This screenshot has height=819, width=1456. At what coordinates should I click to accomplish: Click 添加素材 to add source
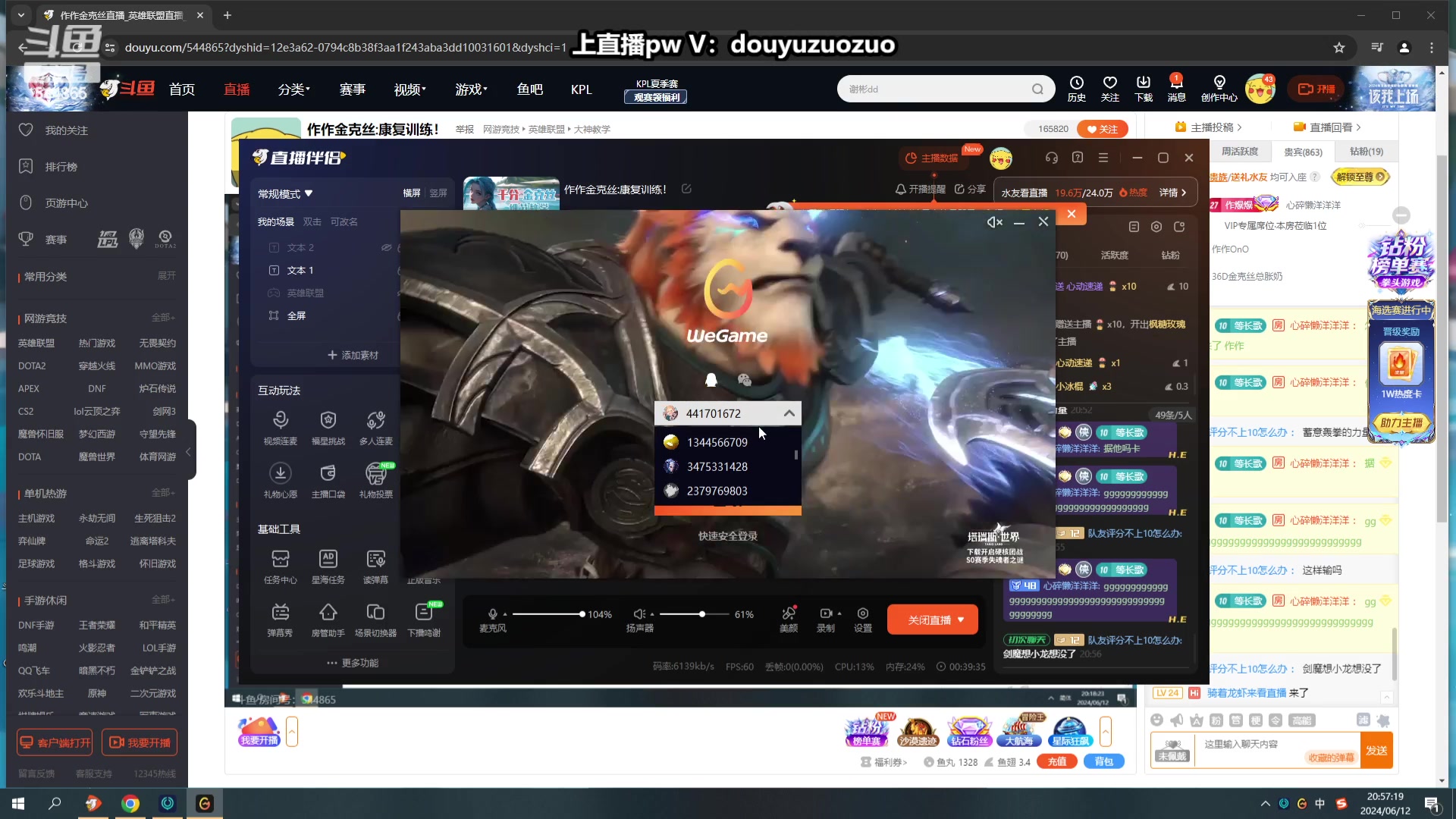tap(353, 355)
